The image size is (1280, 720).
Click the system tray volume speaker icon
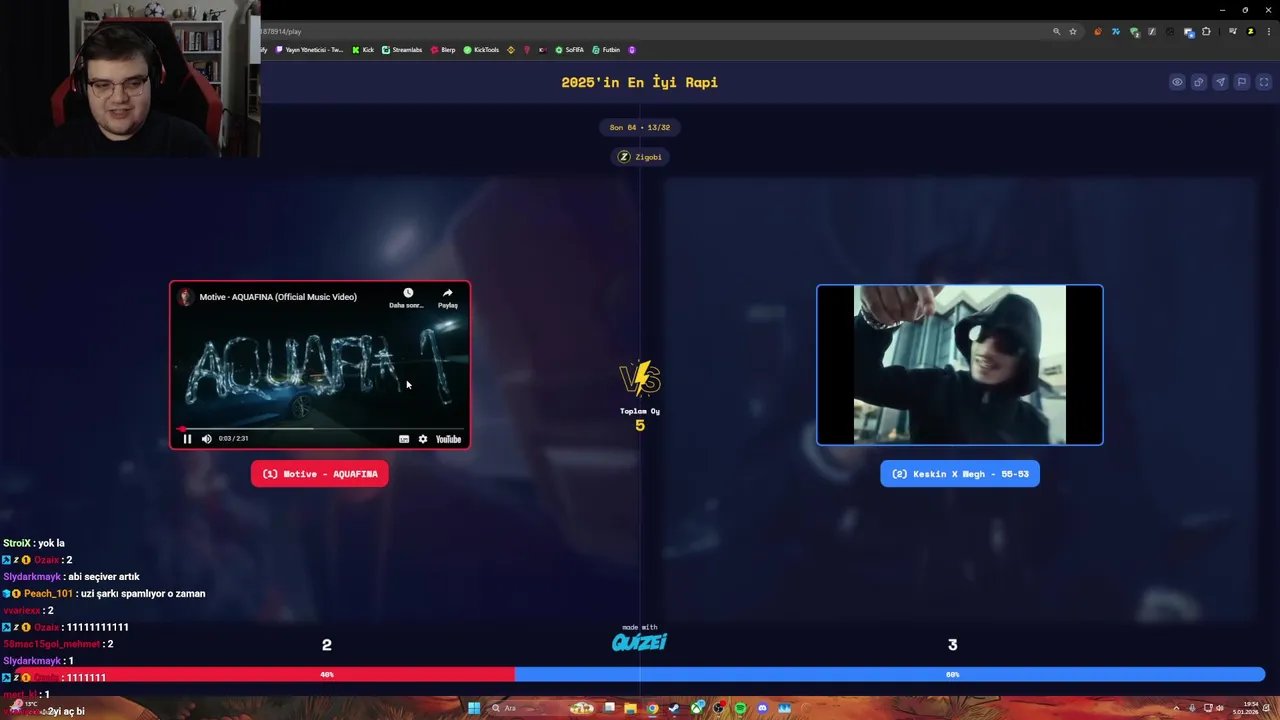(x=1220, y=708)
